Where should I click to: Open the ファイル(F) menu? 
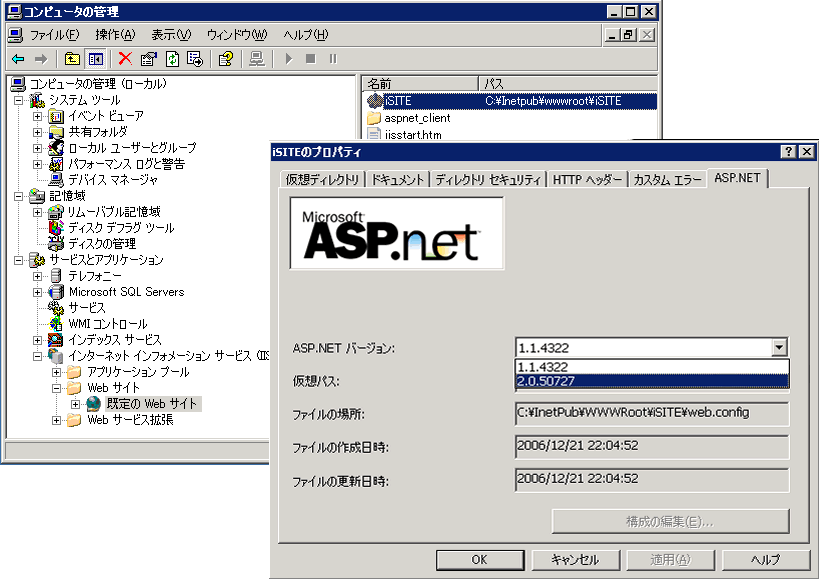54,35
